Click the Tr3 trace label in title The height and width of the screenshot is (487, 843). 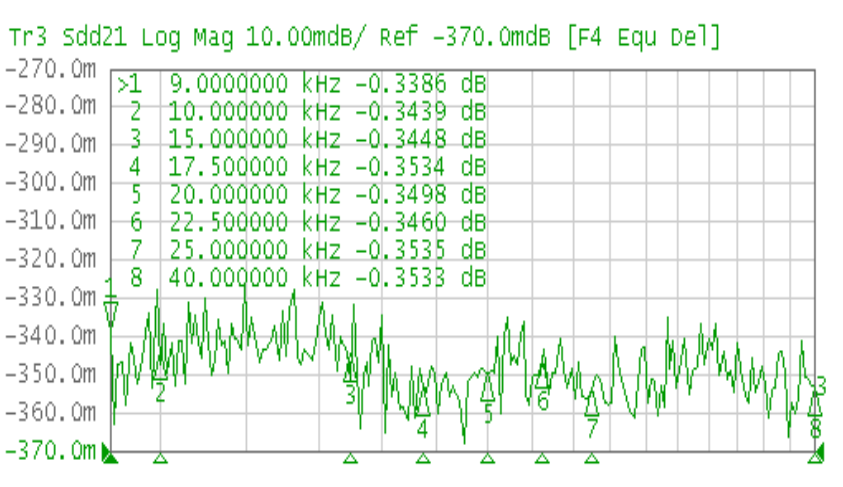[29, 39]
